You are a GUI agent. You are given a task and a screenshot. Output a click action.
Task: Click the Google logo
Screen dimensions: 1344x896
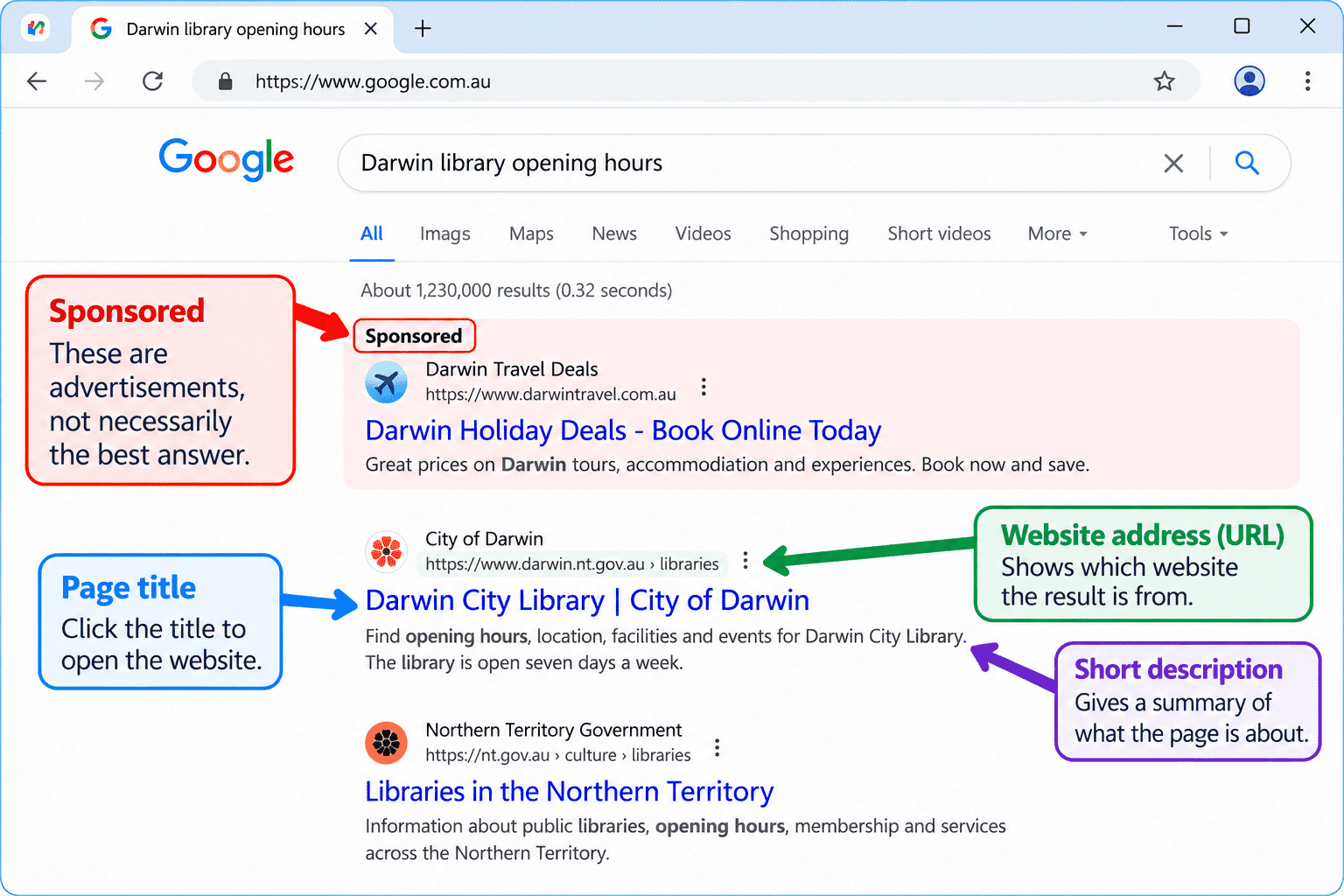[x=226, y=160]
